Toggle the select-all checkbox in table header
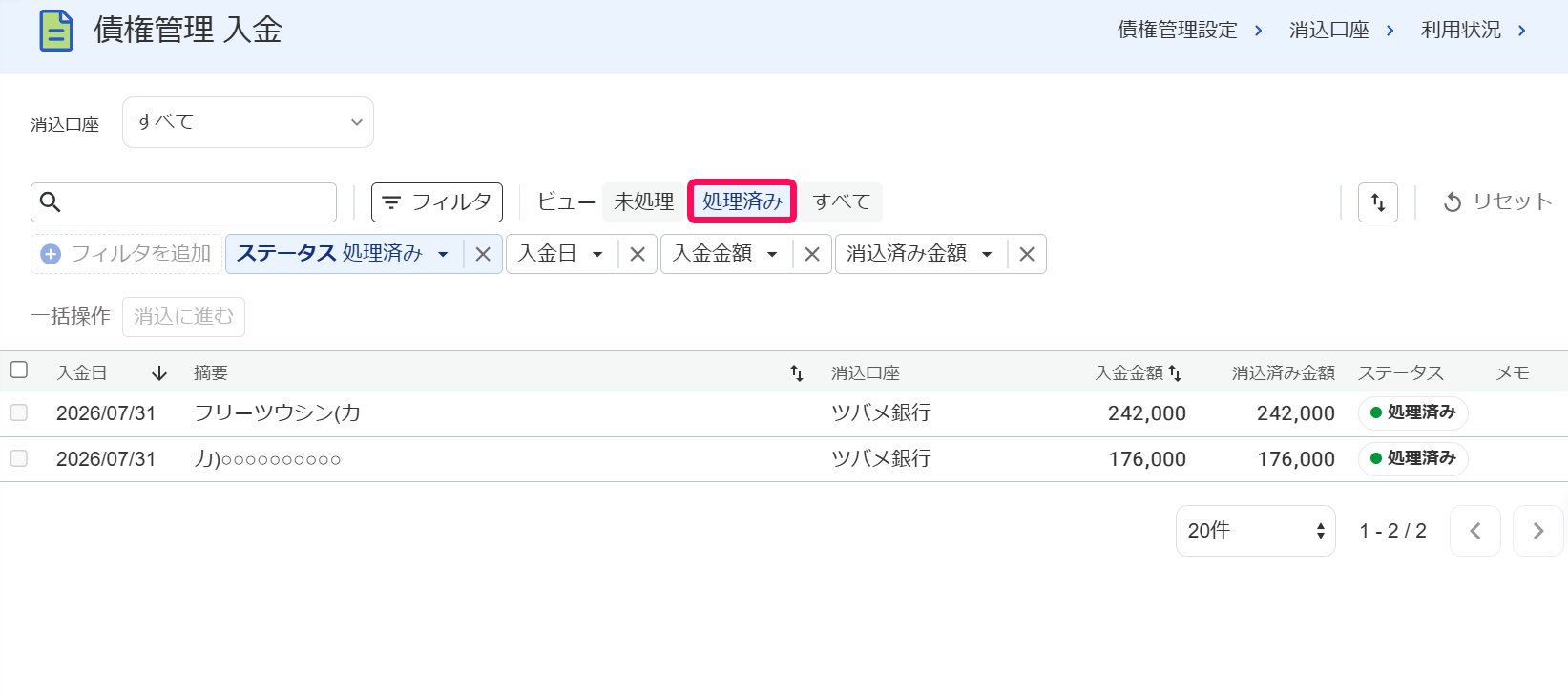Screen dimensions: 1568x697 tap(19, 370)
